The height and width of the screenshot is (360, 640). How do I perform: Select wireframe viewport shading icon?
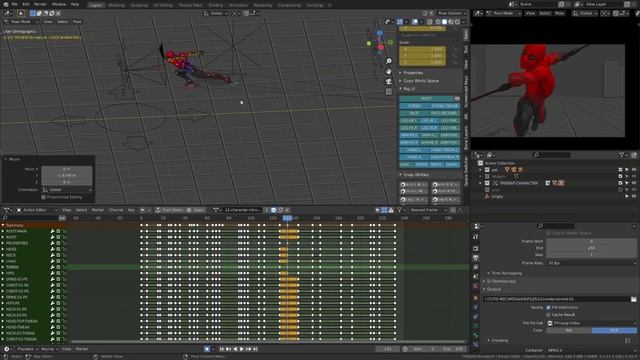click(x=438, y=22)
